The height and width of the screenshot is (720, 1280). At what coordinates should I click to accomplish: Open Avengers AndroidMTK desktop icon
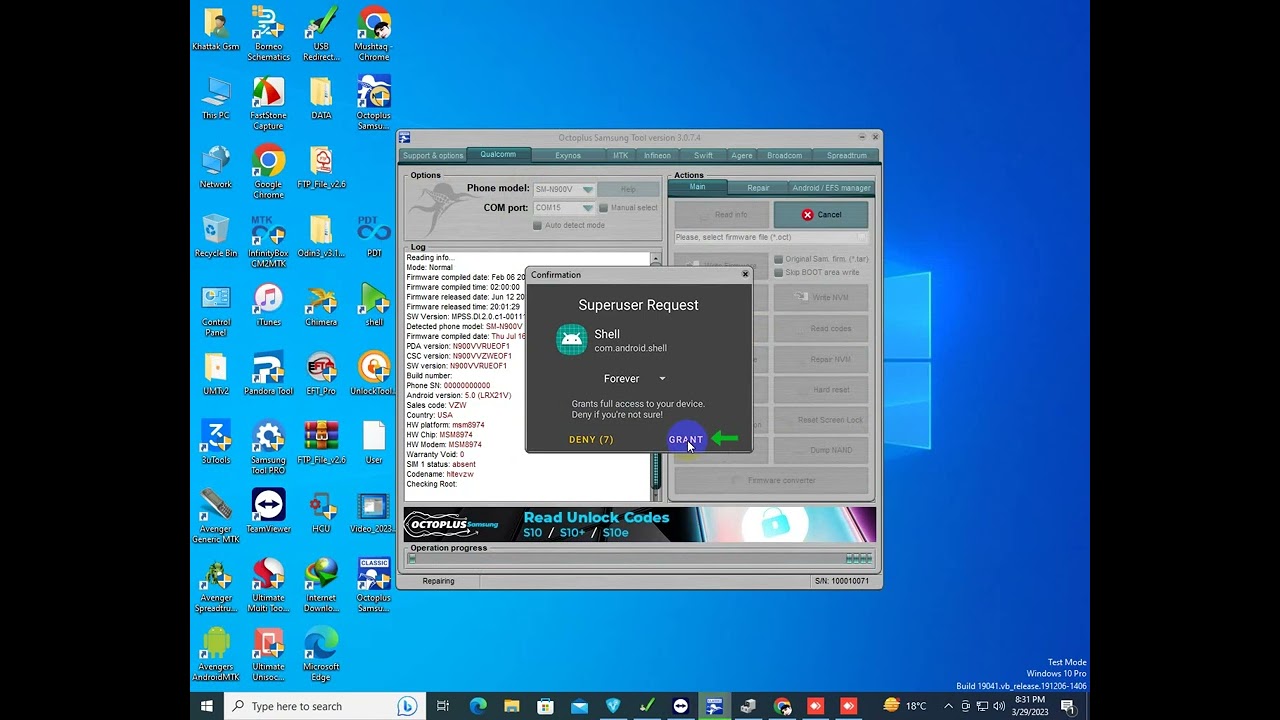(x=216, y=655)
